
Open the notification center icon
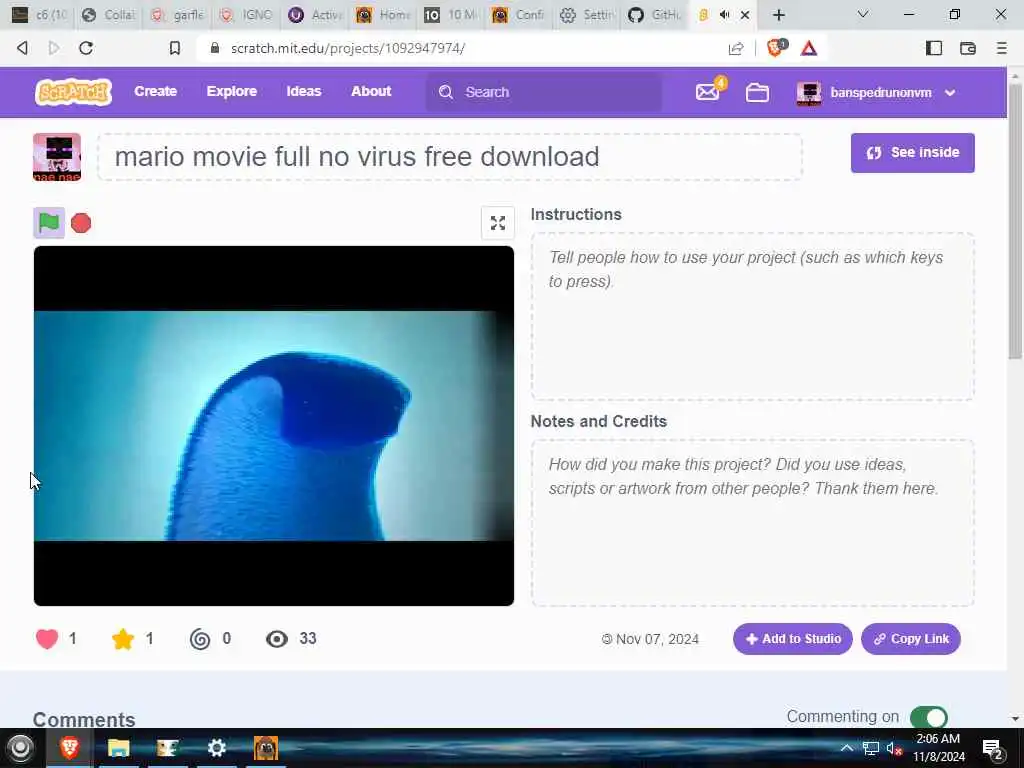click(x=993, y=749)
